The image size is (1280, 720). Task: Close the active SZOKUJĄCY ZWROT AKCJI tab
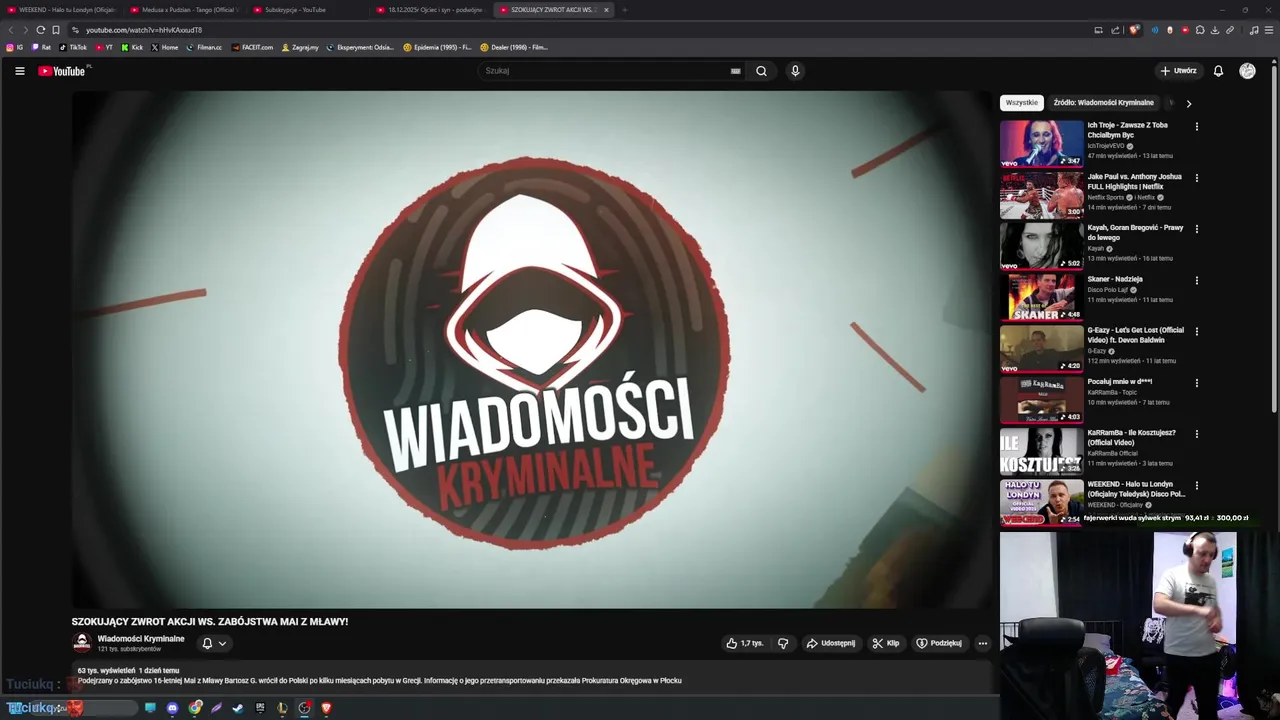point(606,10)
